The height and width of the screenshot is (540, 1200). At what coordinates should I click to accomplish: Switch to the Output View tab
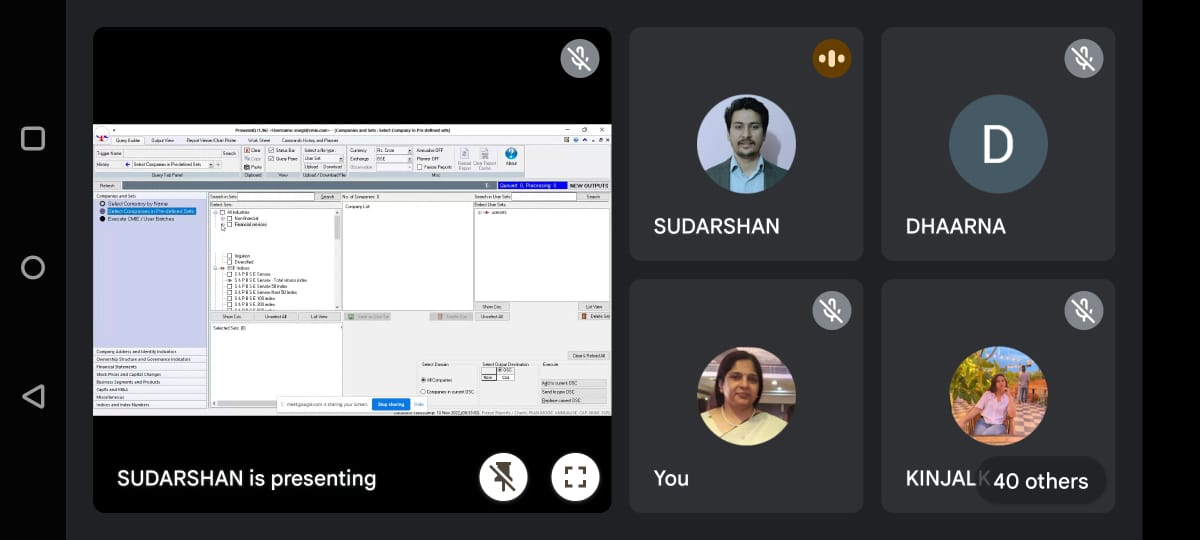(x=163, y=140)
